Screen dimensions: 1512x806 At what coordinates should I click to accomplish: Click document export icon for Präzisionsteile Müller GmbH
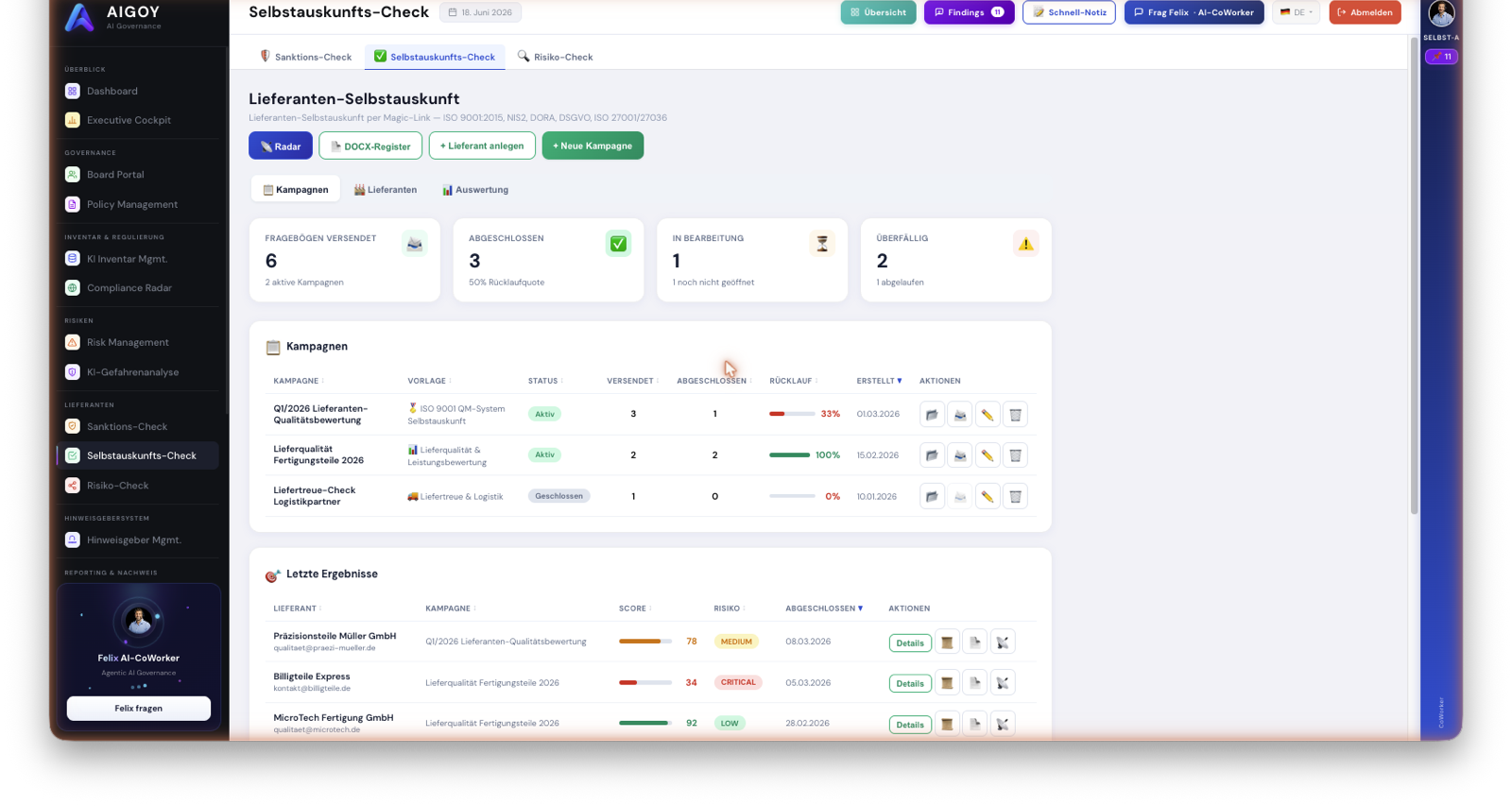click(974, 643)
